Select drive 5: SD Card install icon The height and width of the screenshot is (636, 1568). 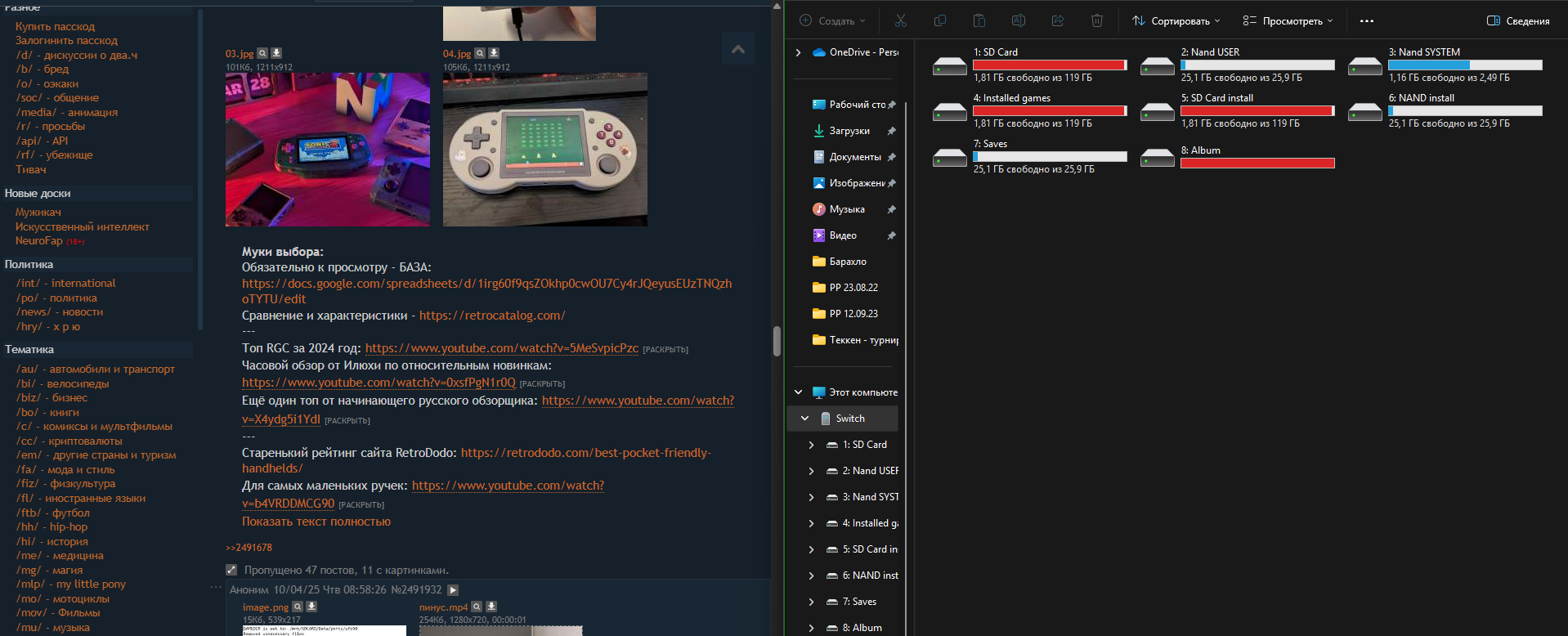[1158, 111]
